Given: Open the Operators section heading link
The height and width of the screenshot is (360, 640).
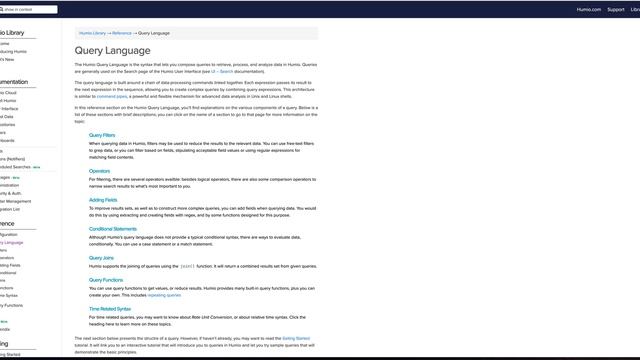Looking at the screenshot, I should tap(99, 171).
